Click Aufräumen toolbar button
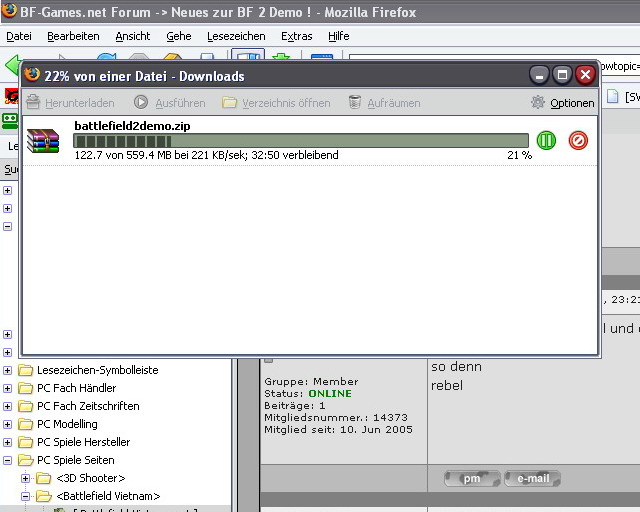Image resolution: width=640 pixels, height=512 pixels. coord(384,103)
